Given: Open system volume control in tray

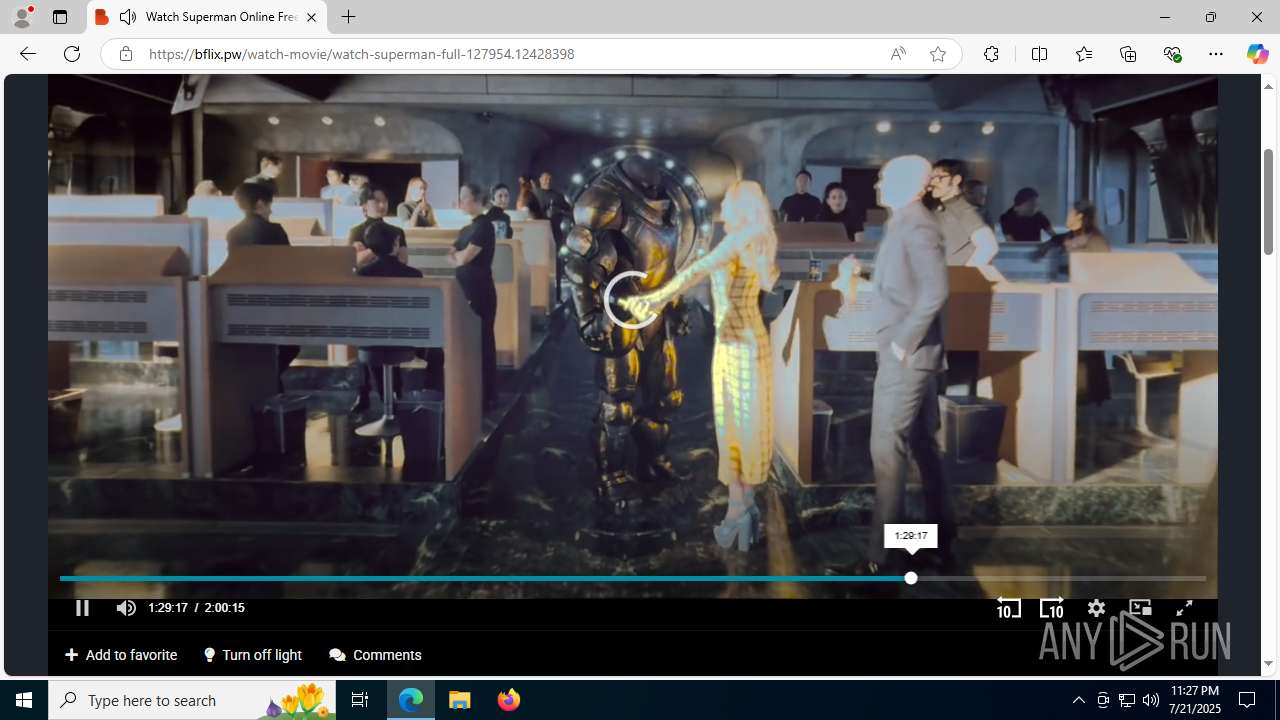Looking at the screenshot, I should pos(1151,700).
